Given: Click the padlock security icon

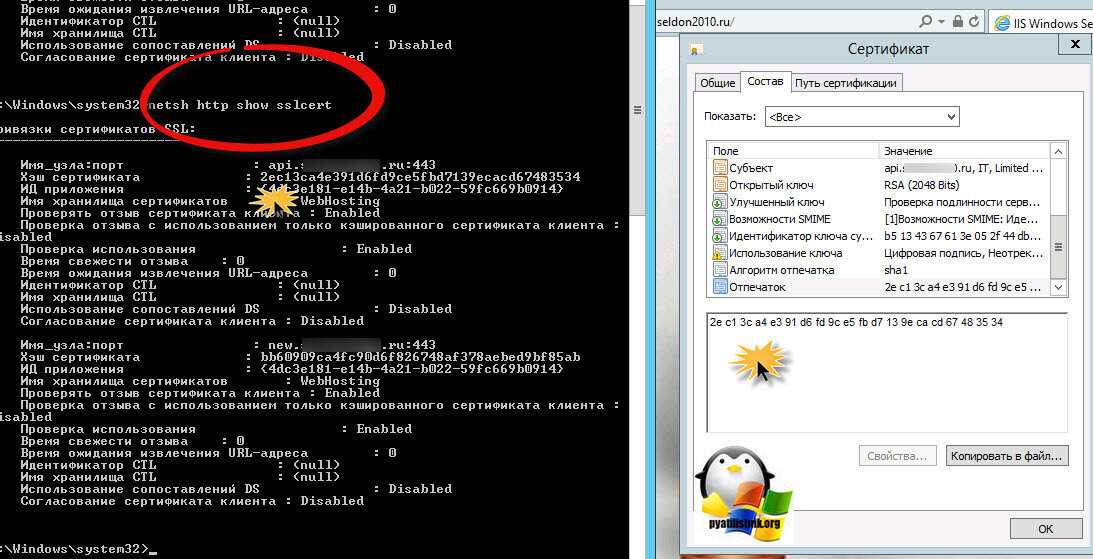Looking at the screenshot, I should pos(957,21).
